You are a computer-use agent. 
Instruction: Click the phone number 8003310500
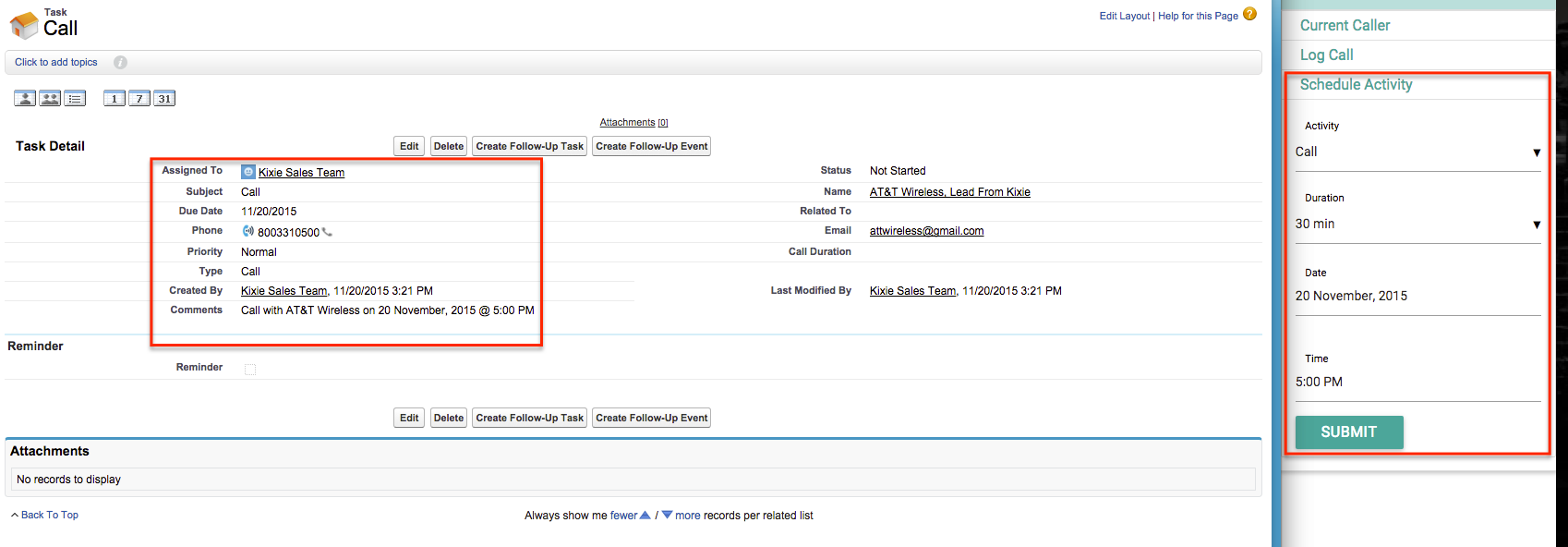[288, 233]
